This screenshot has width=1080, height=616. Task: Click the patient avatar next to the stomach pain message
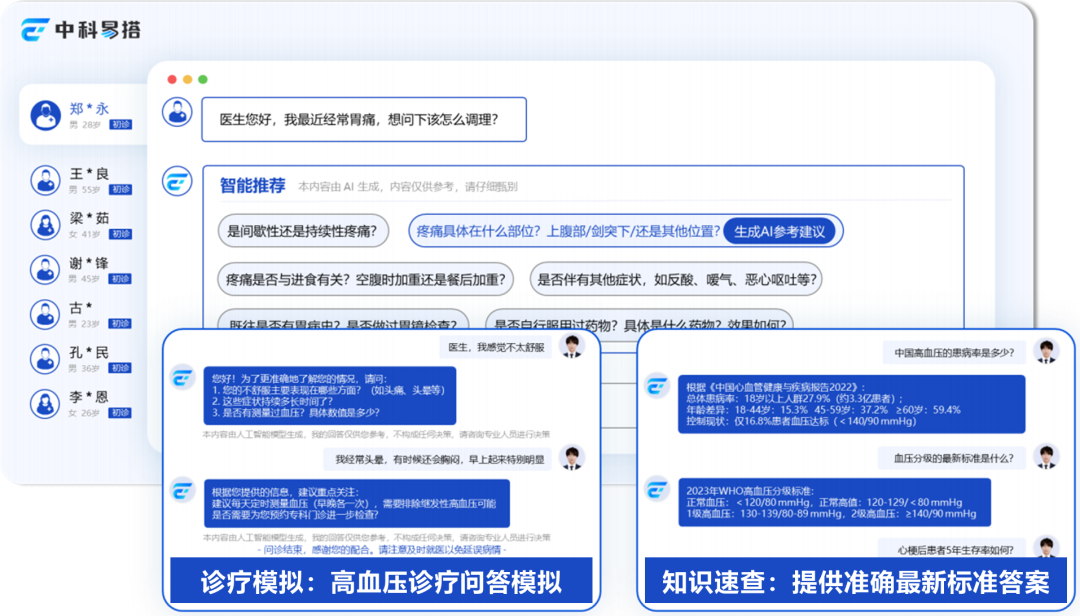pyautogui.click(x=176, y=112)
